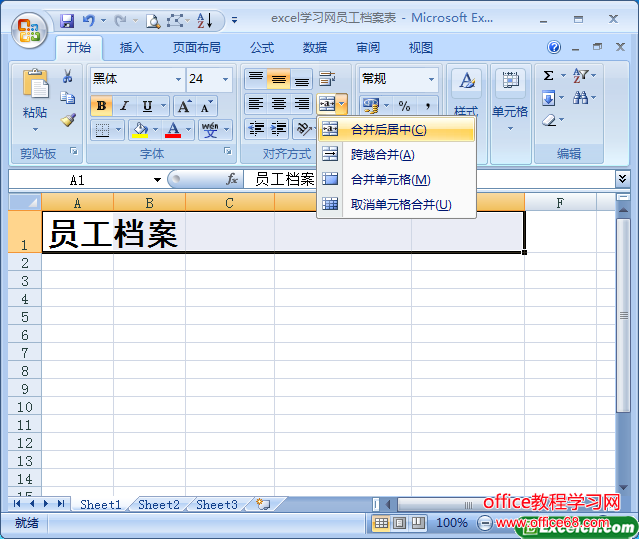Open the font size dropdown showing 24
Viewport: 639px width, 539px height.
click(225, 79)
